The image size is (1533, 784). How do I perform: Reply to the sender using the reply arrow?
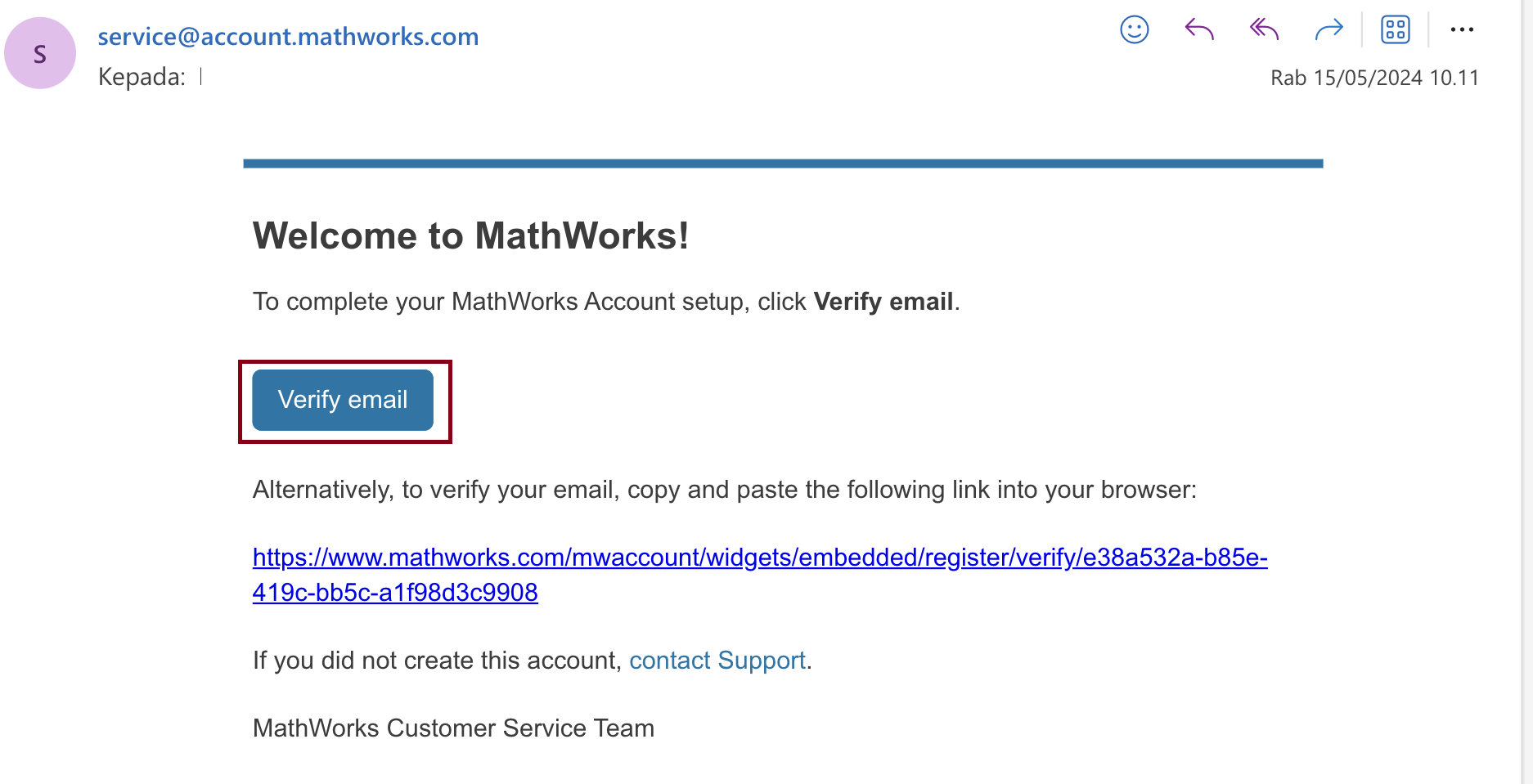pos(1198,30)
